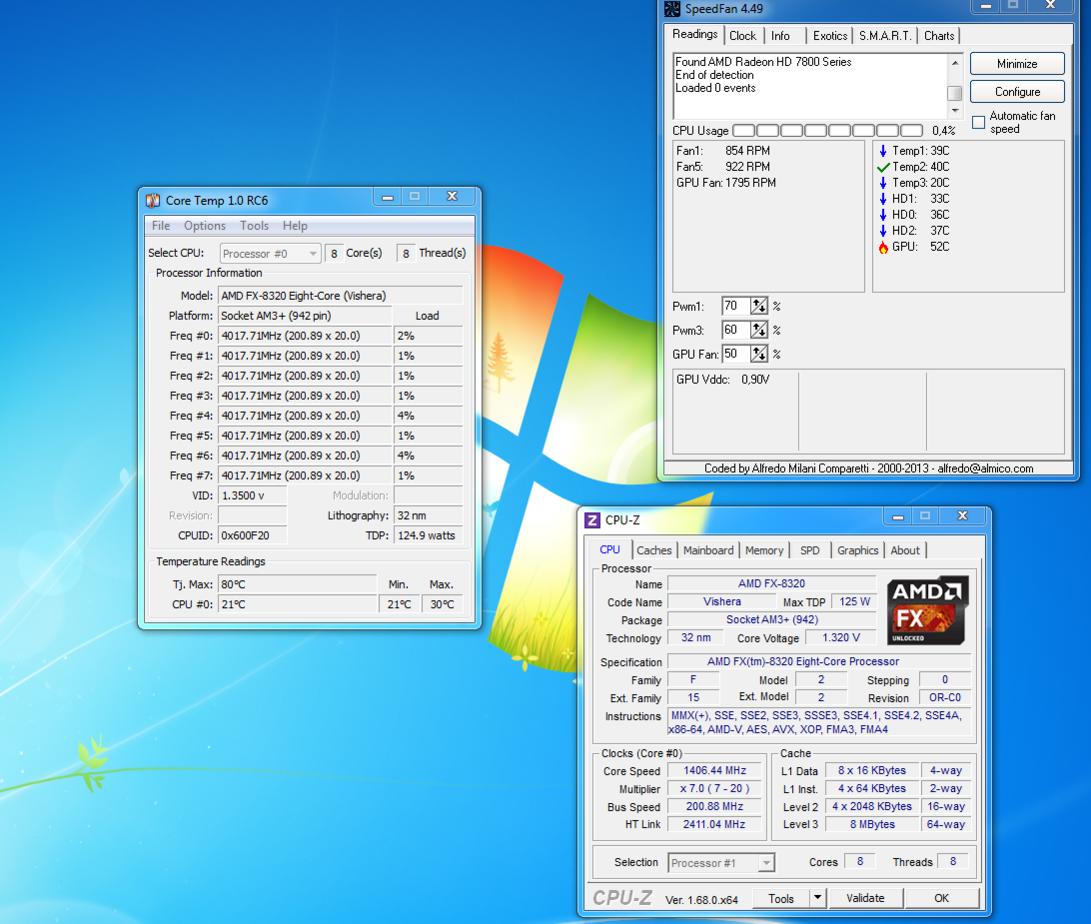Click the HD2 blue down arrow icon
Viewport: 1091px width, 924px height.
pos(883,231)
